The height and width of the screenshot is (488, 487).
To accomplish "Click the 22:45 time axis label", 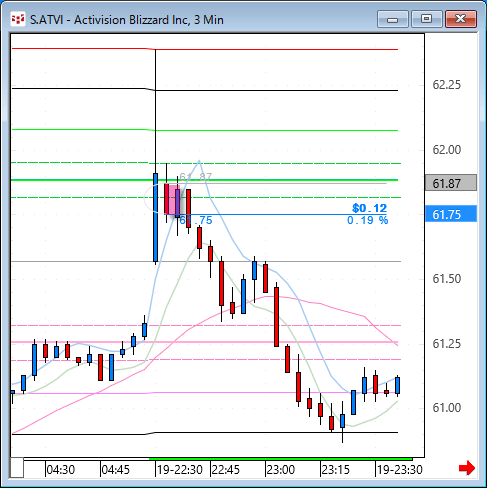I will 226,470.
